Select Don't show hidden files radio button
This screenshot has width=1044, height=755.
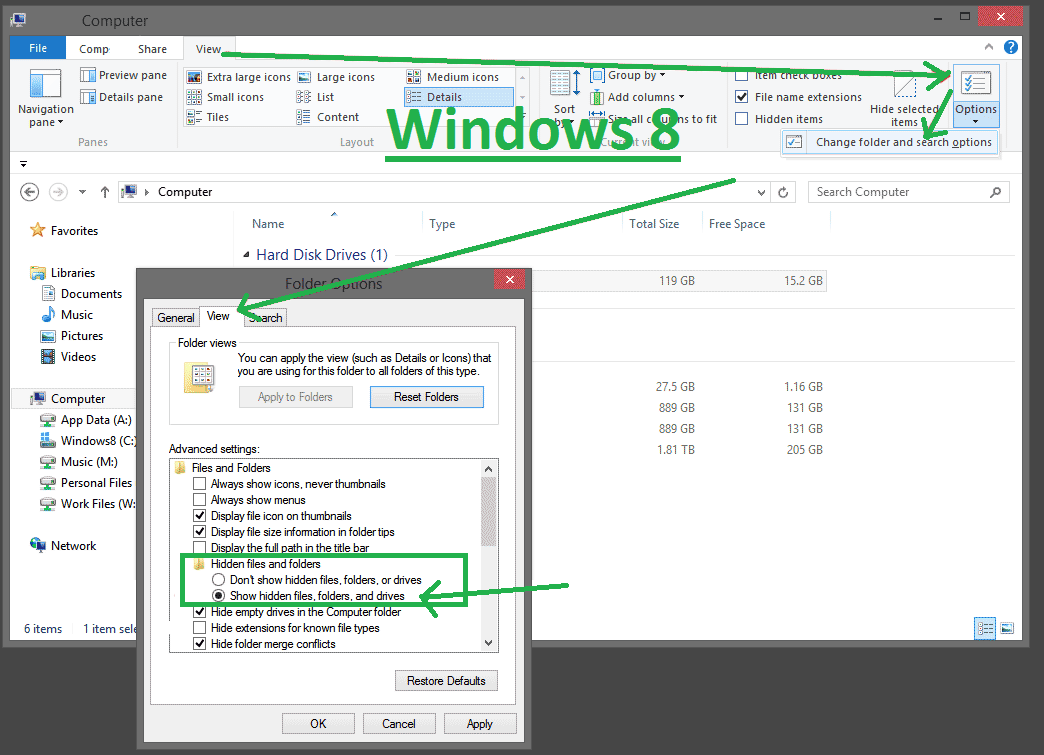[x=218, y=580]
